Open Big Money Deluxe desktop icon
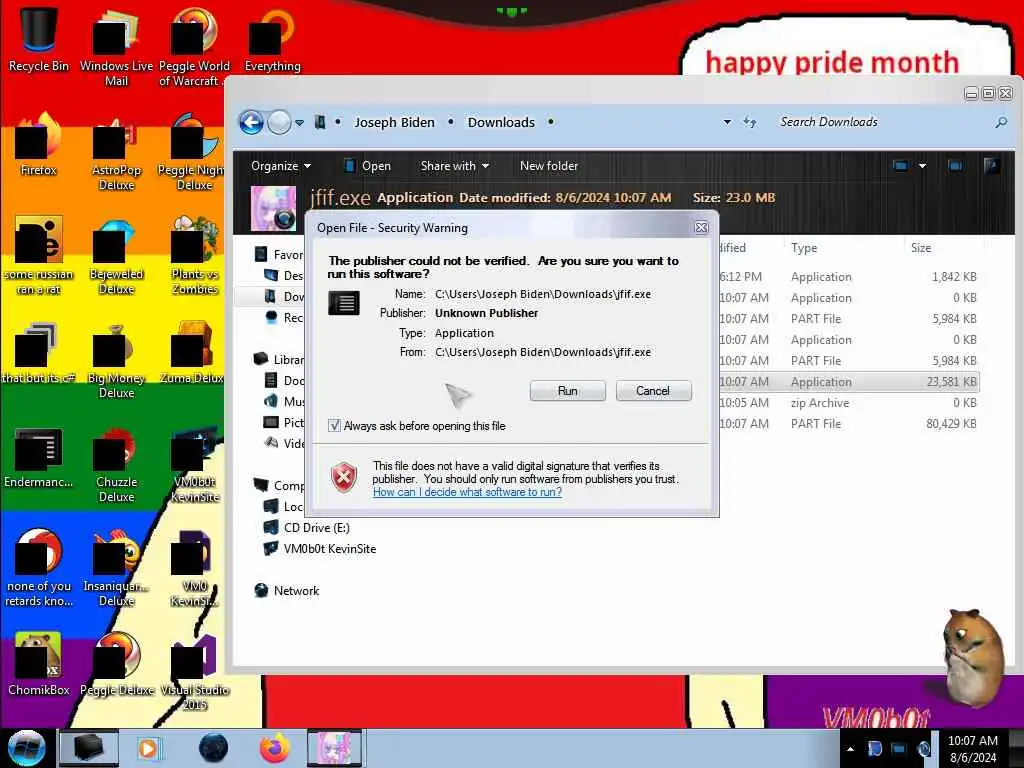This screenshot has height=768, width=1024. tap(116, 360)
